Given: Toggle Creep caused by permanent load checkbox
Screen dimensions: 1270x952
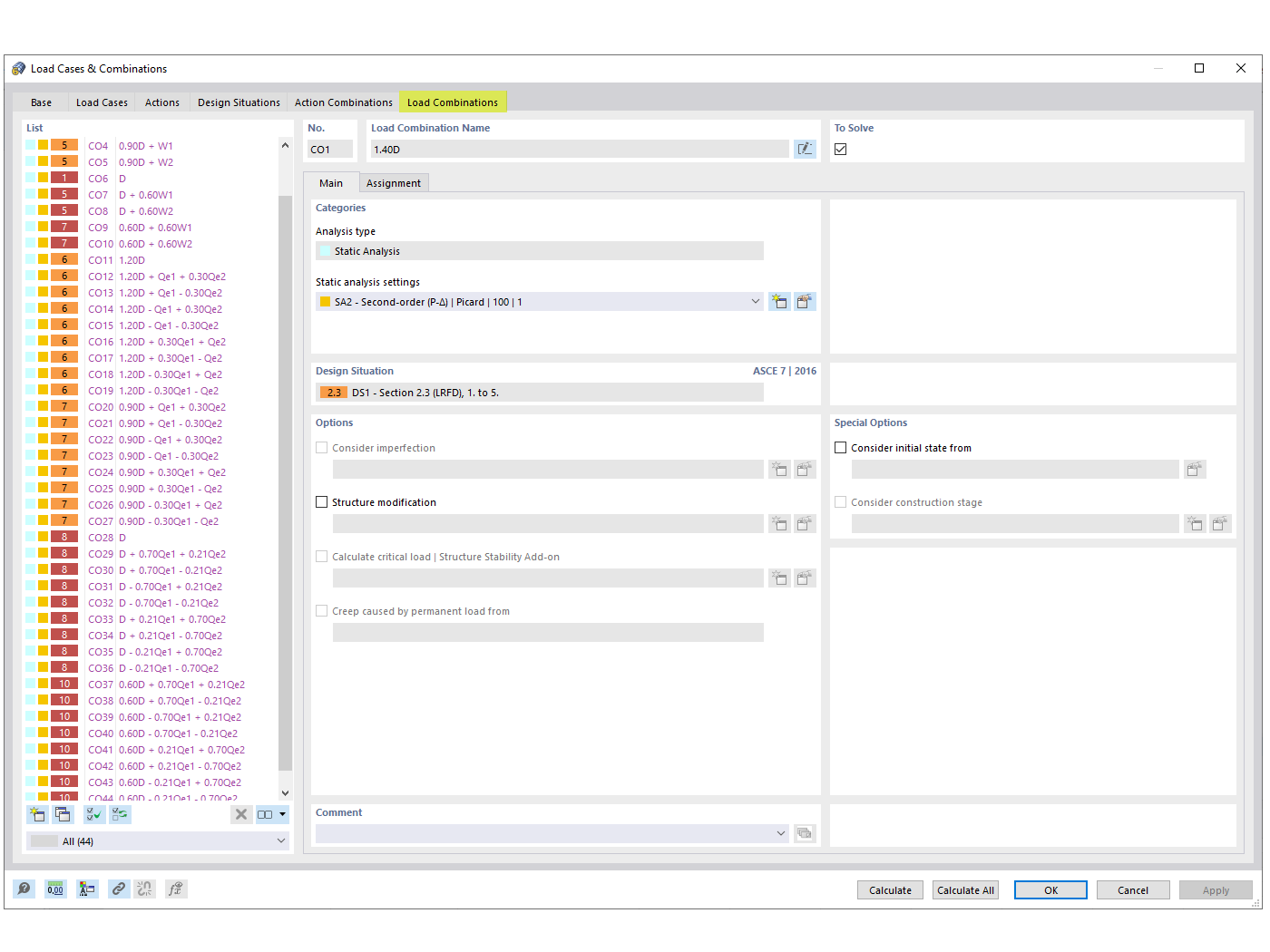Looking at the screenshot, I should pyautogui.click(x=322, y=611).
